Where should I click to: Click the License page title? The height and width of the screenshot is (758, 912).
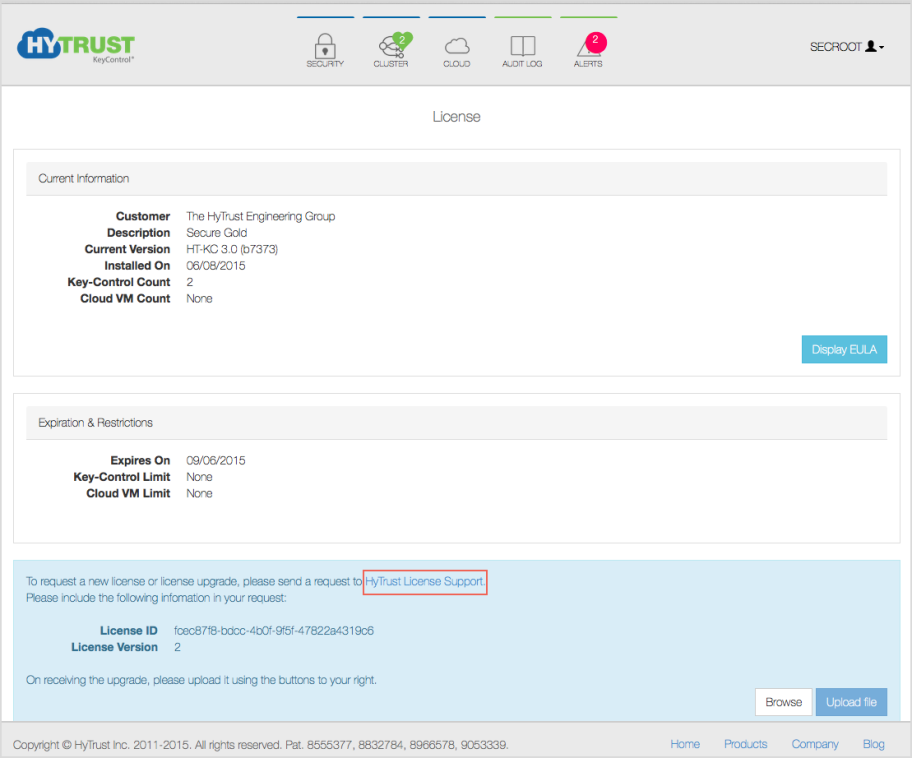click(457, 117)
